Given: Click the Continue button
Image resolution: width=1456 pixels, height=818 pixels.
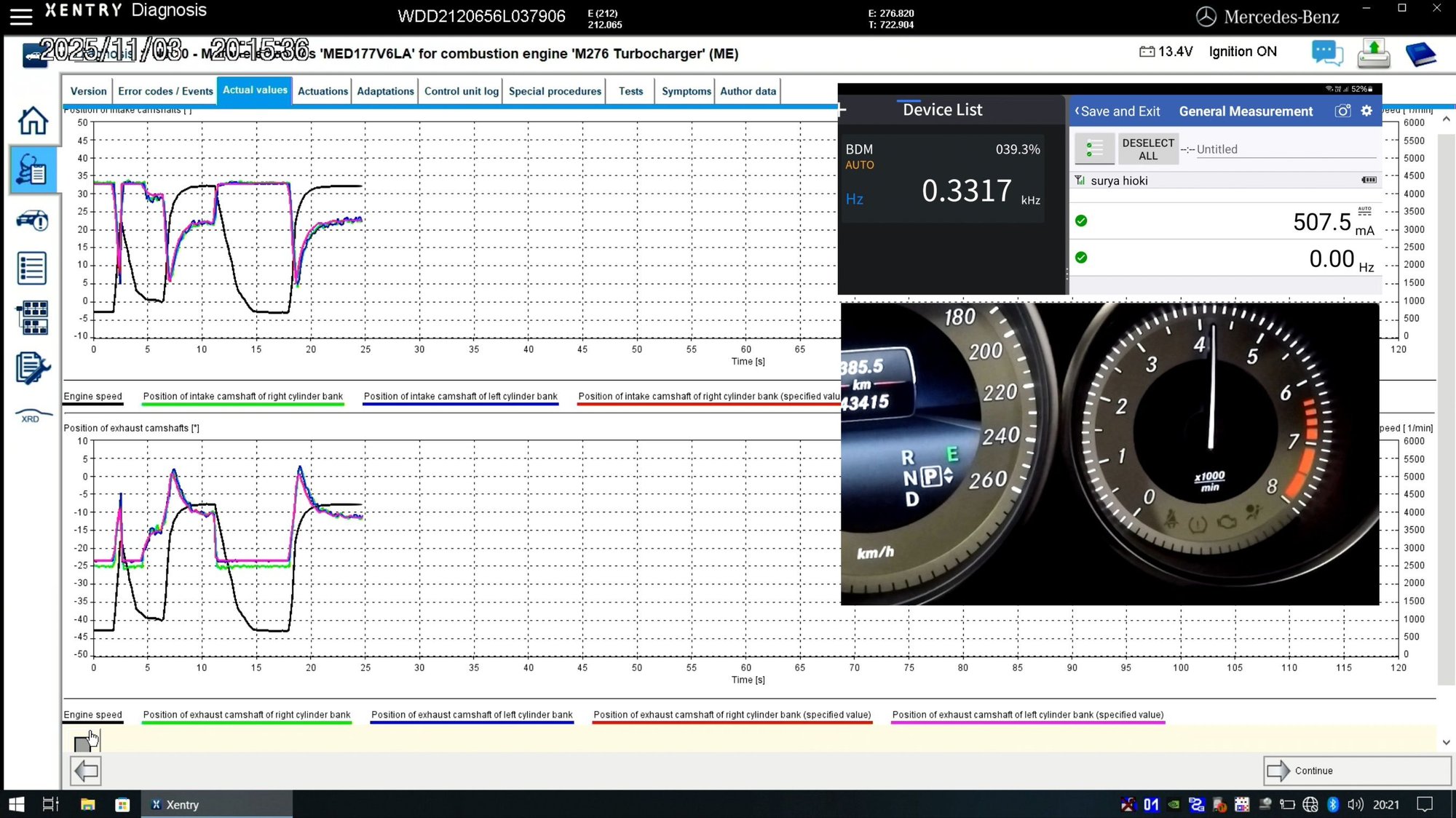Looking at the screenshot, I should tap(1357, 771).
